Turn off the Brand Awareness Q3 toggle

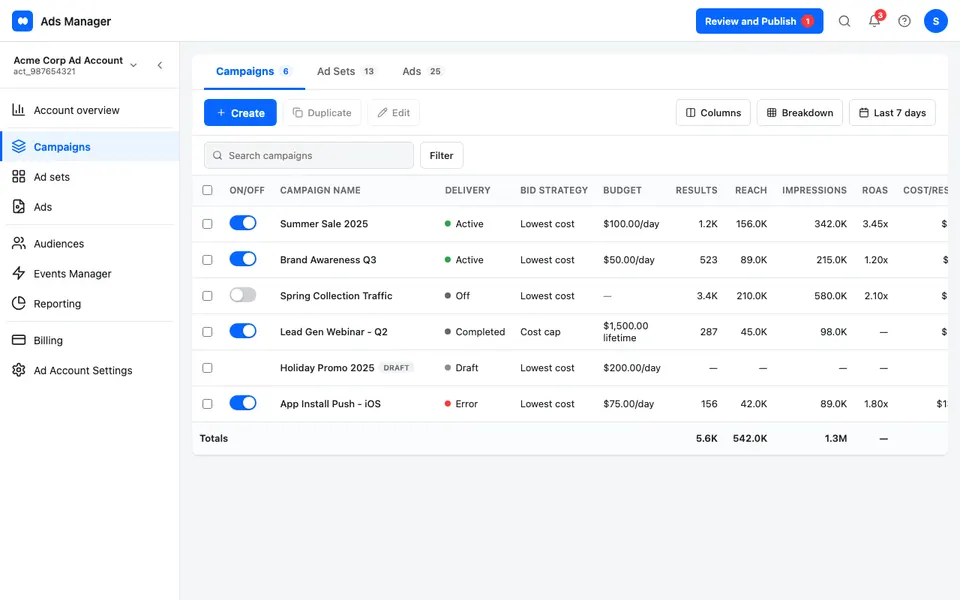[243, 259]
